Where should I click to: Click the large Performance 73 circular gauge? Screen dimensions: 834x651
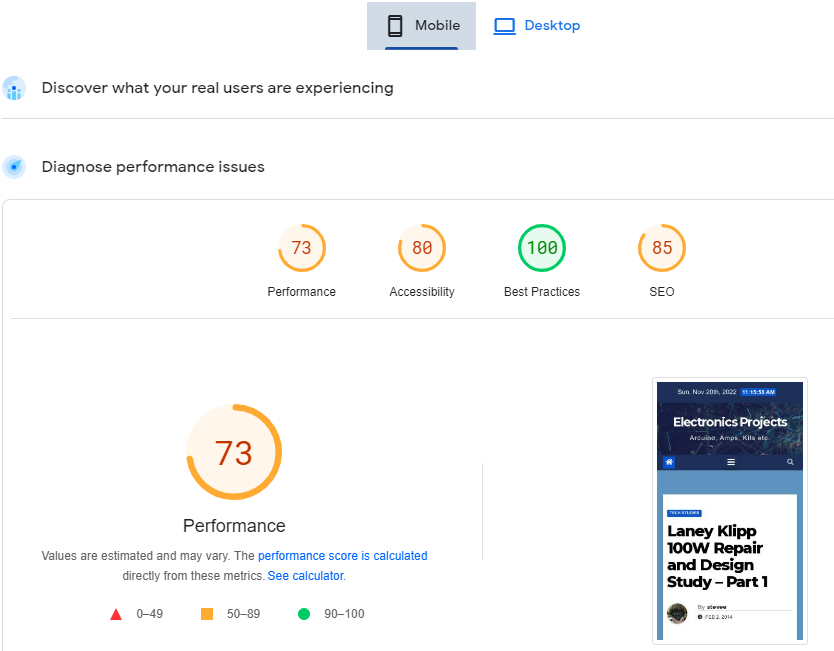coord(234,452)
